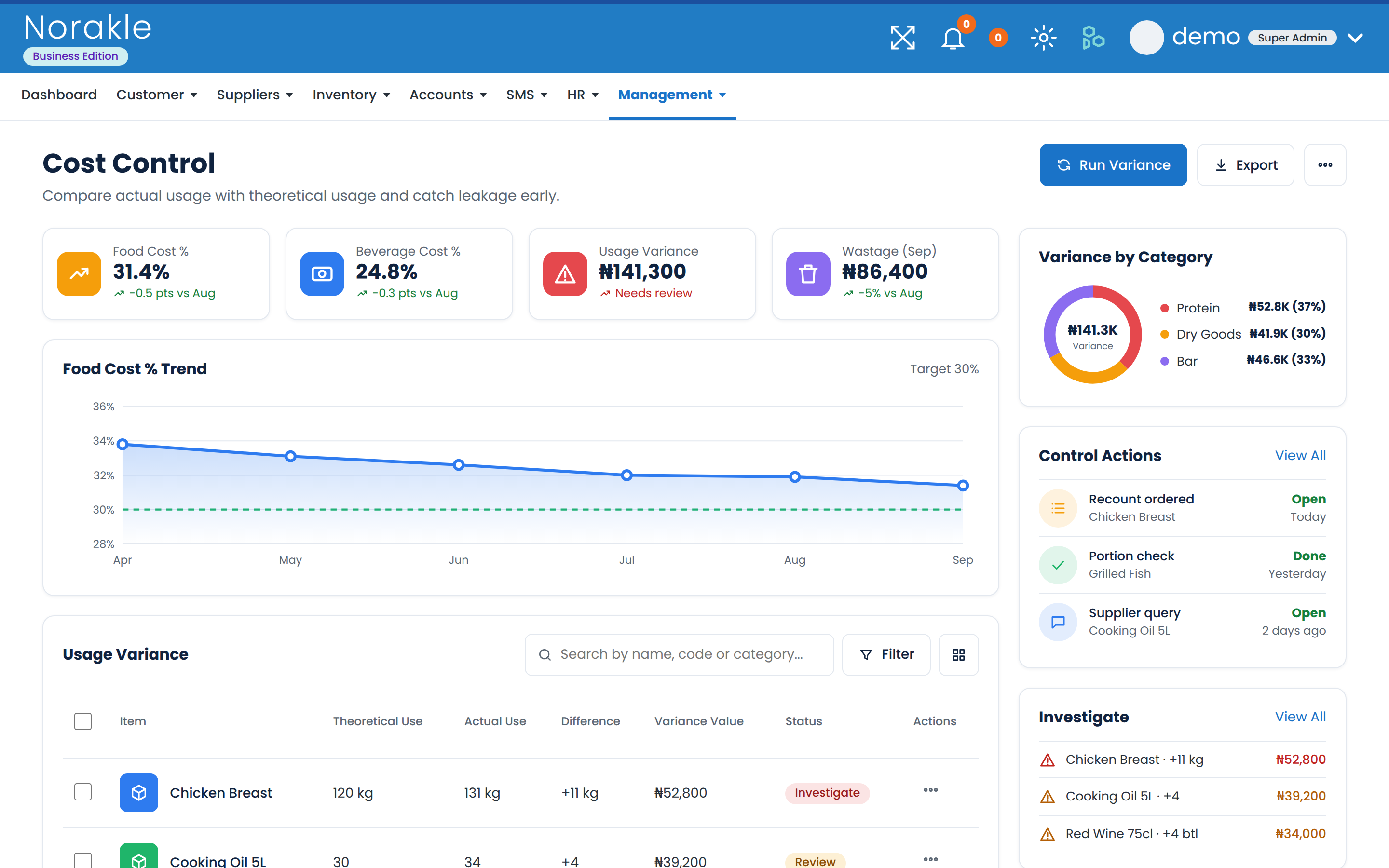Open the Management menu tab
The image size is (1389, 868).
coord(671,95)
